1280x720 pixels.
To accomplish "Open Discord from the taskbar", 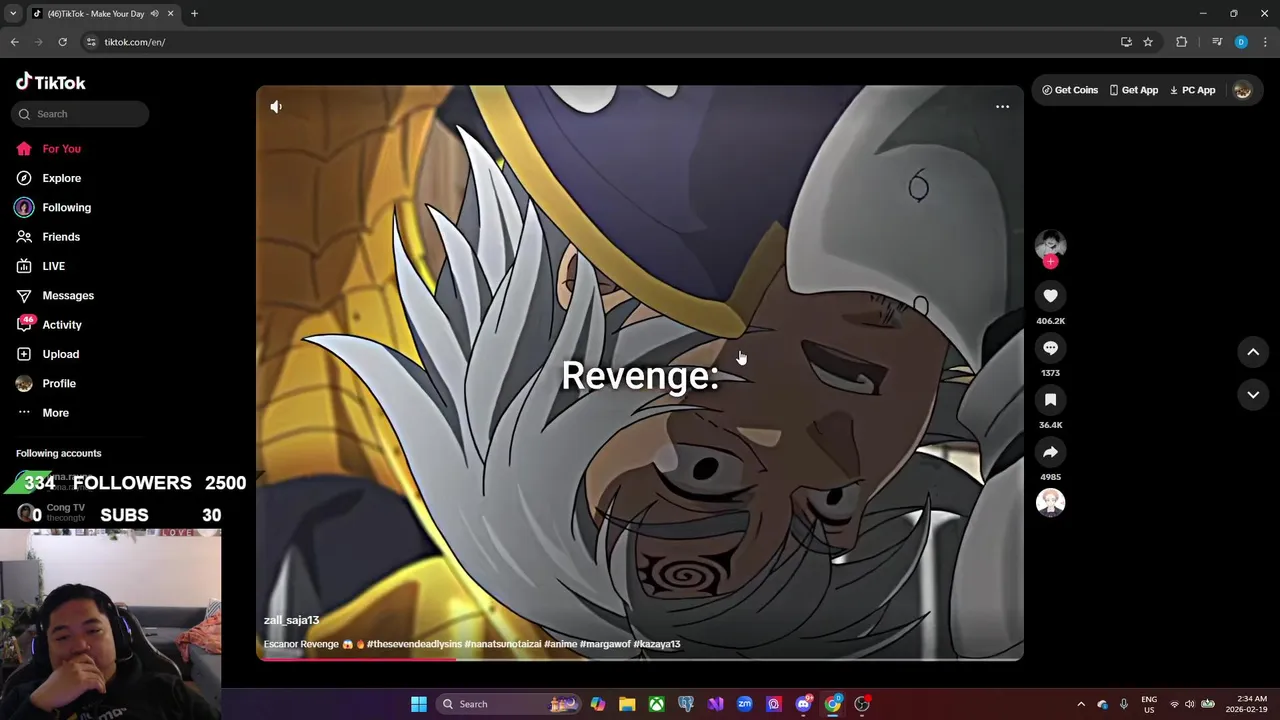I will pyautogui.click(x=803, y=704).
